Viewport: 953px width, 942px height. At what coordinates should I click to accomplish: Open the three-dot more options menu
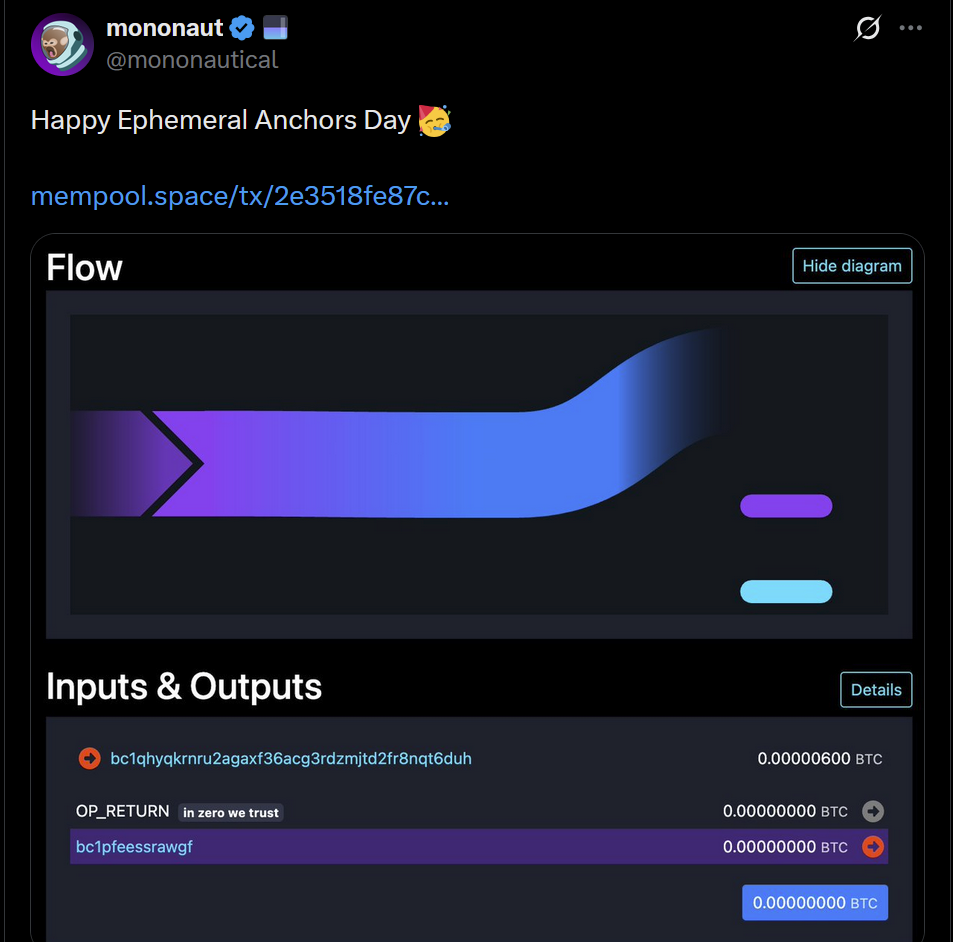click(x=910, y=28)
